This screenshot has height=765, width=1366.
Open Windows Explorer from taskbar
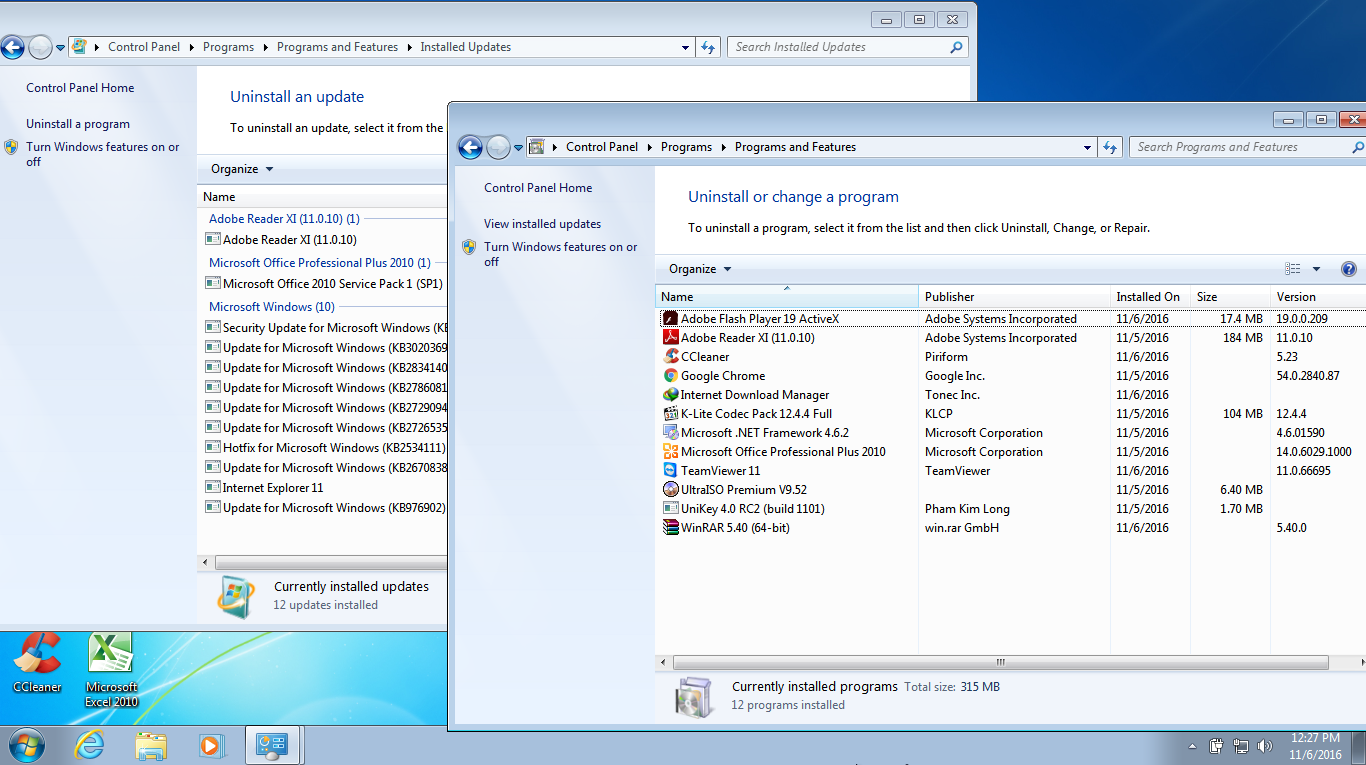151,745
